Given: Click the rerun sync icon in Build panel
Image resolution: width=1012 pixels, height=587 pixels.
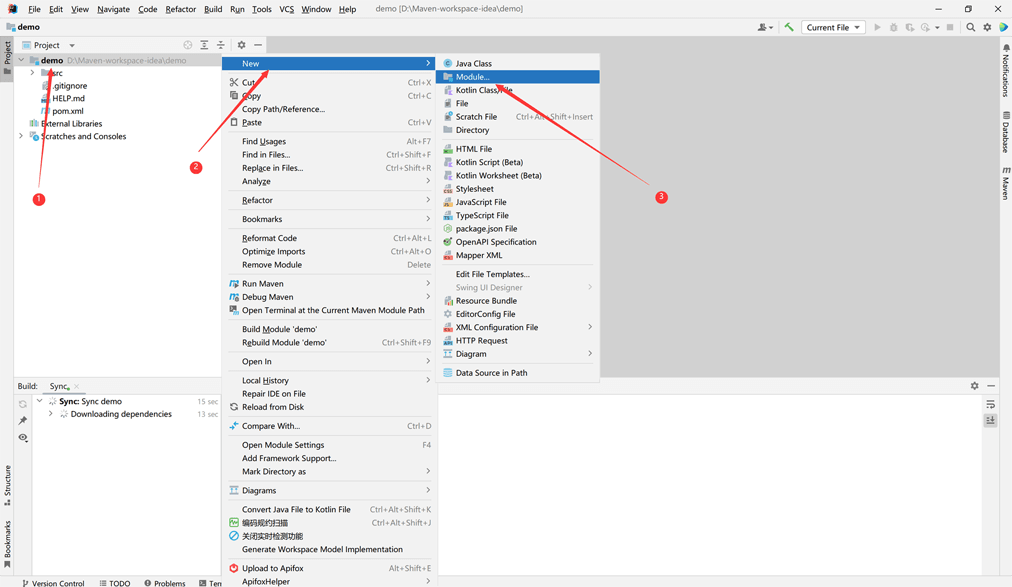Looking at the screenshot, I should 23,404.
